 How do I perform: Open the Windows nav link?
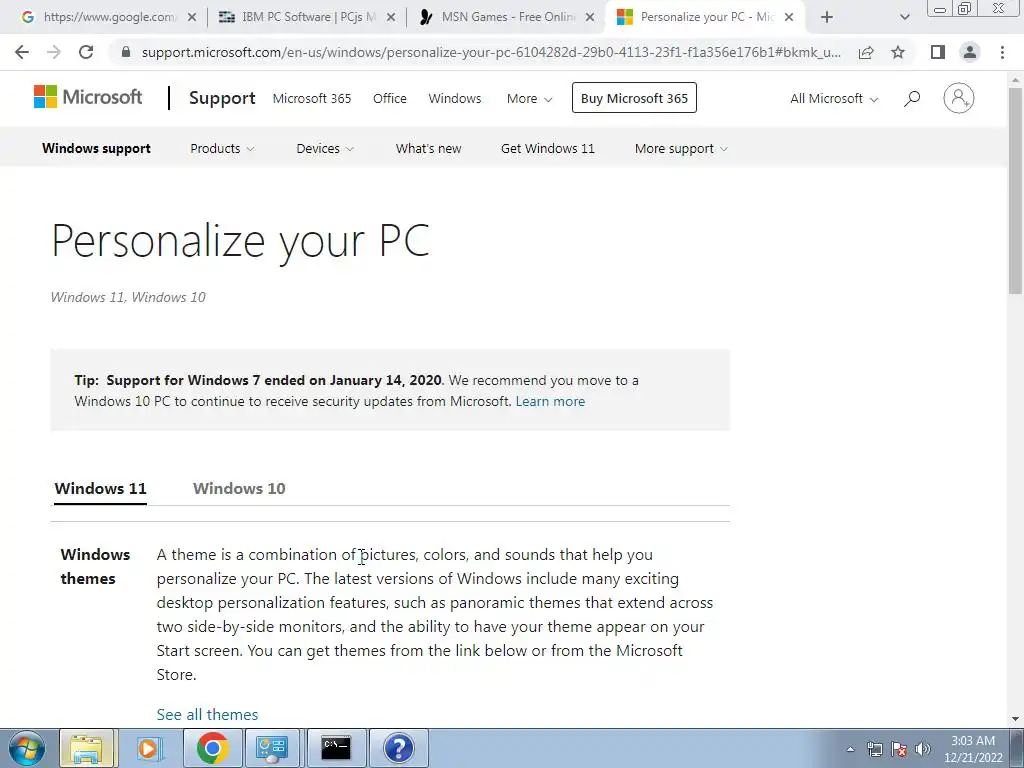click(455, 99)
